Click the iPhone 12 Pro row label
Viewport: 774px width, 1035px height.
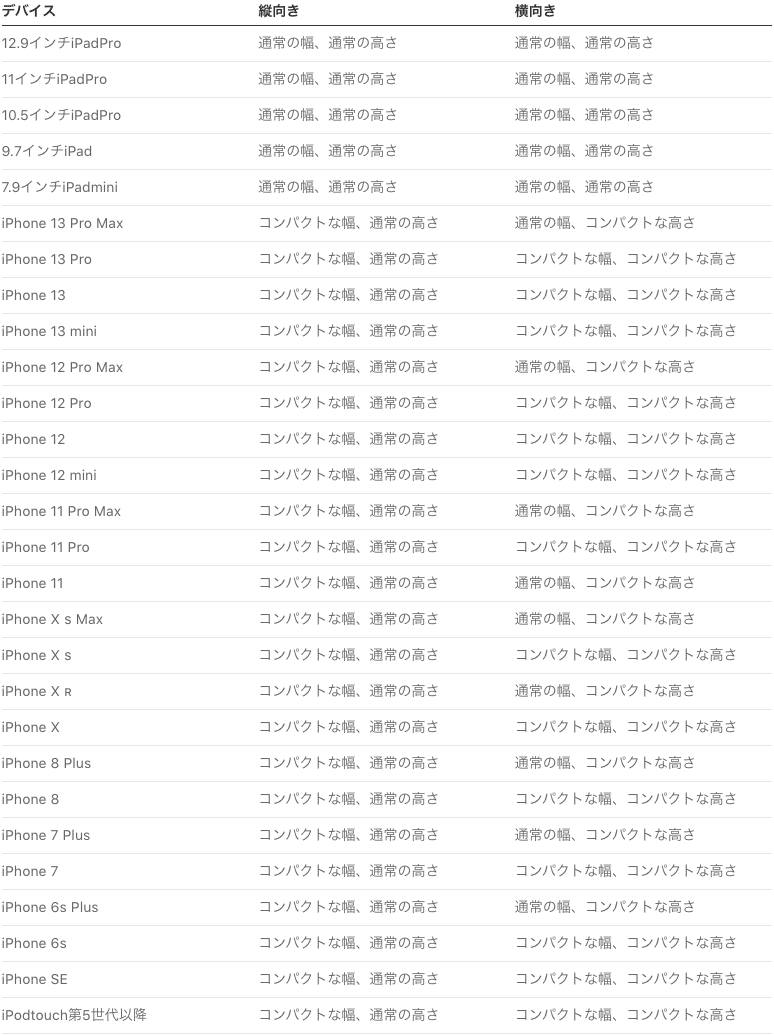[46, 403]
